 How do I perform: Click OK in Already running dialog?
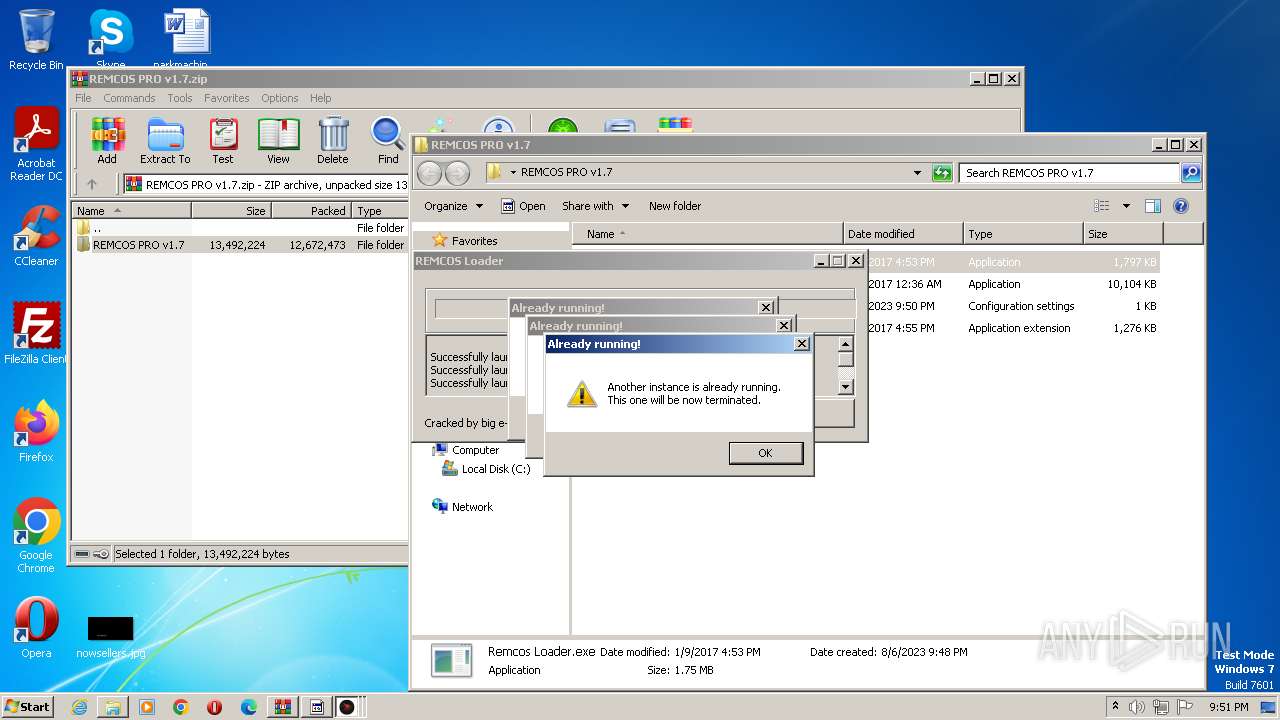(765, 453)
